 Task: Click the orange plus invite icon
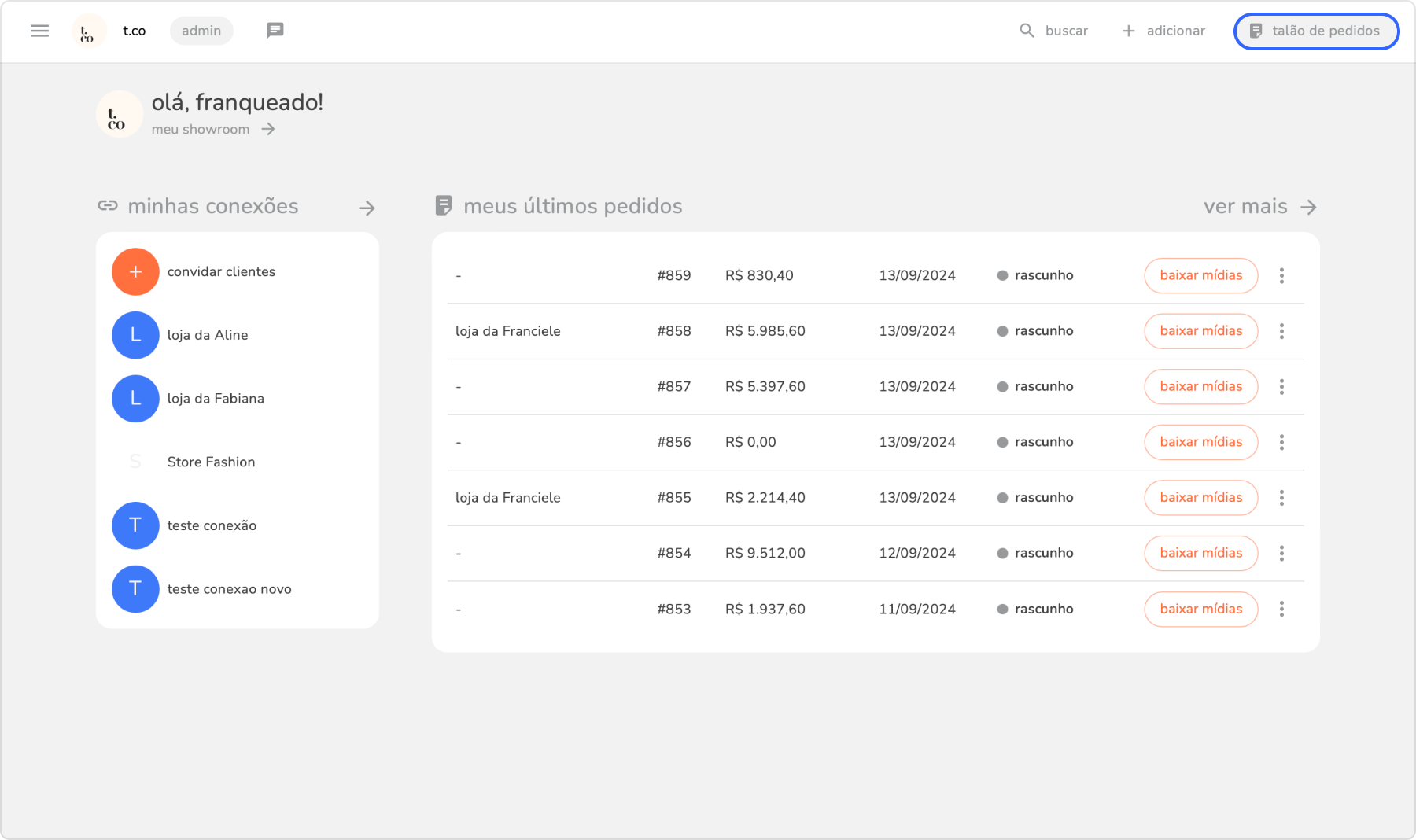point(135,271)
